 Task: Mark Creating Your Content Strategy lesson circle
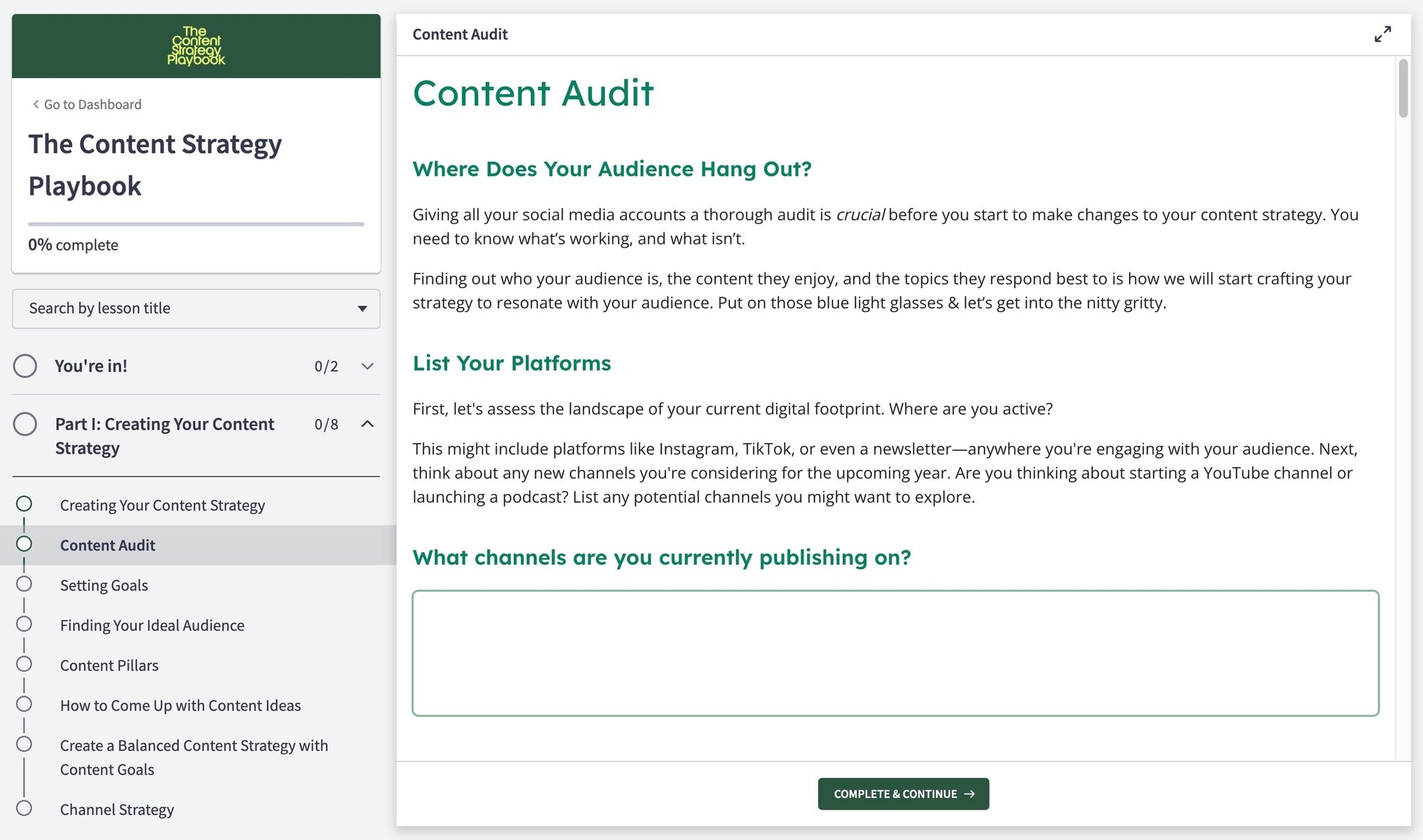tap(24, 504)
